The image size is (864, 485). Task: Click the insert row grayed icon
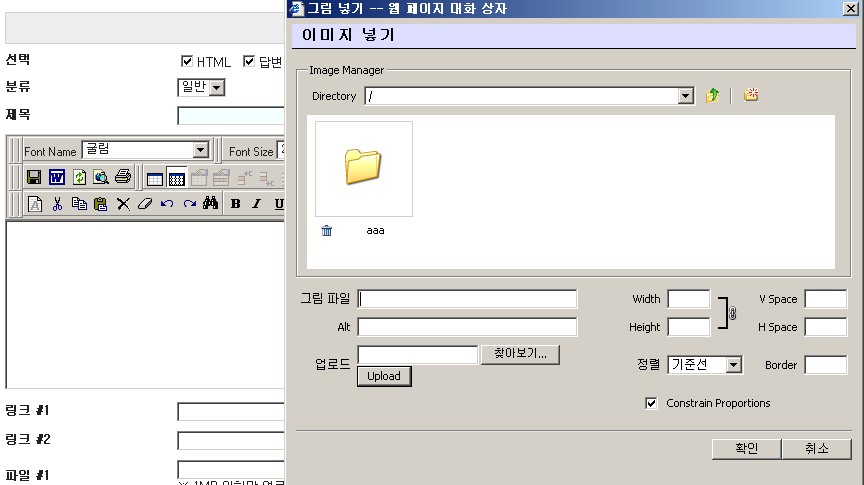(244, 177)
